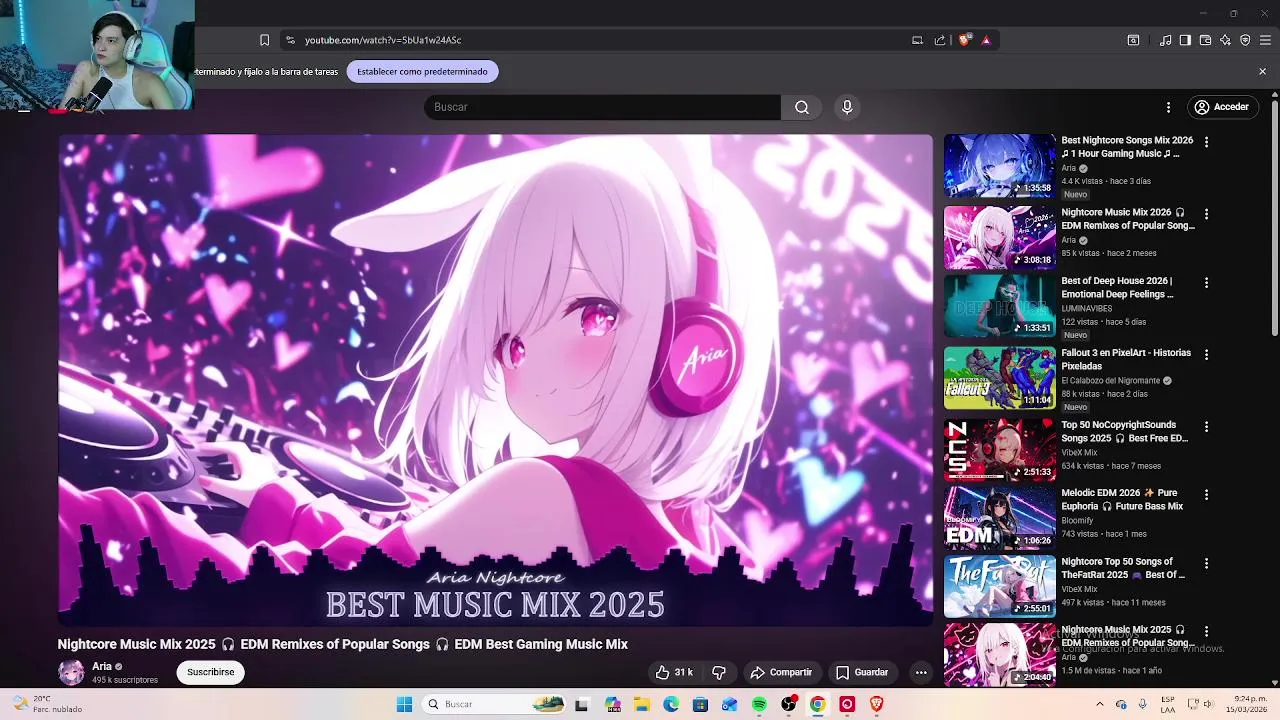Screen dimensions: 1280x720
Task: Subscribe to Aria with Suscribirse button
Action: click(x=210, y=672)
